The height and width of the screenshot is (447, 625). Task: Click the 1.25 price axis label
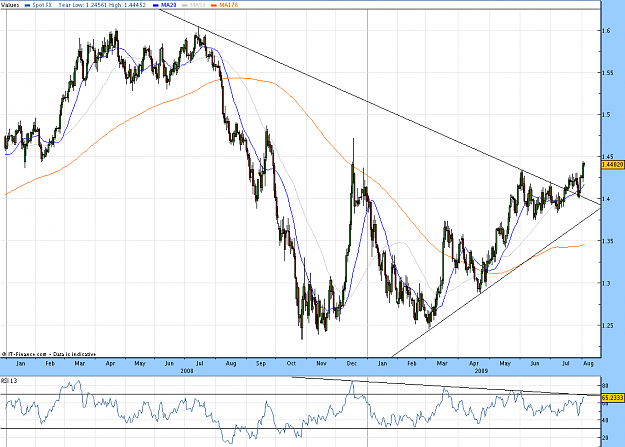click(608, 325)
